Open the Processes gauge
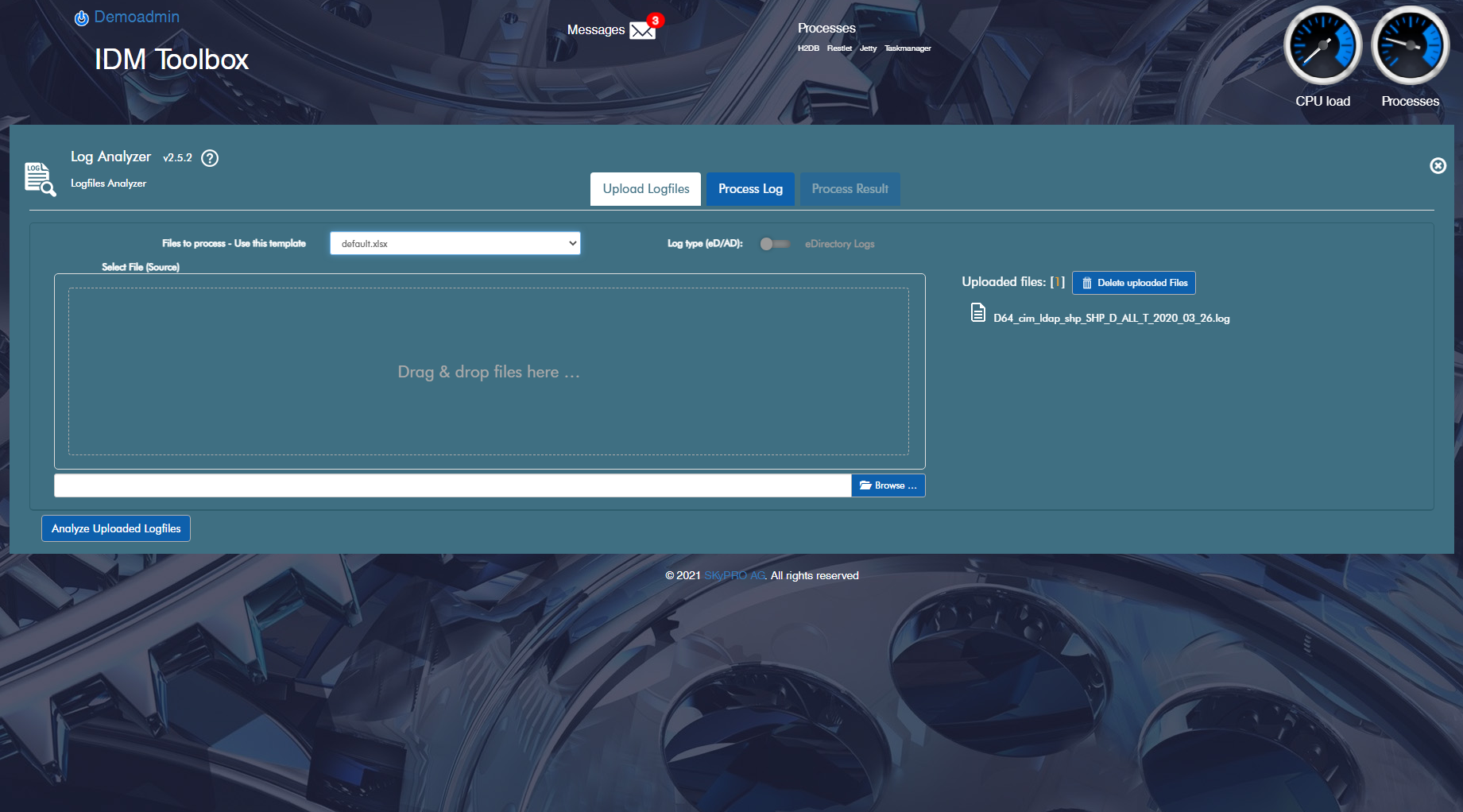 click(1411, 45)
